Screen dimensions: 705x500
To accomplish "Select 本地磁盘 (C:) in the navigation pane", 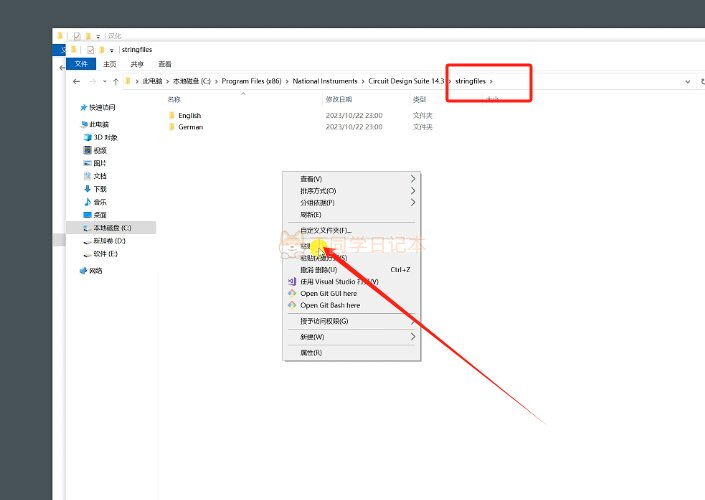I will click(x=112, y=228).
